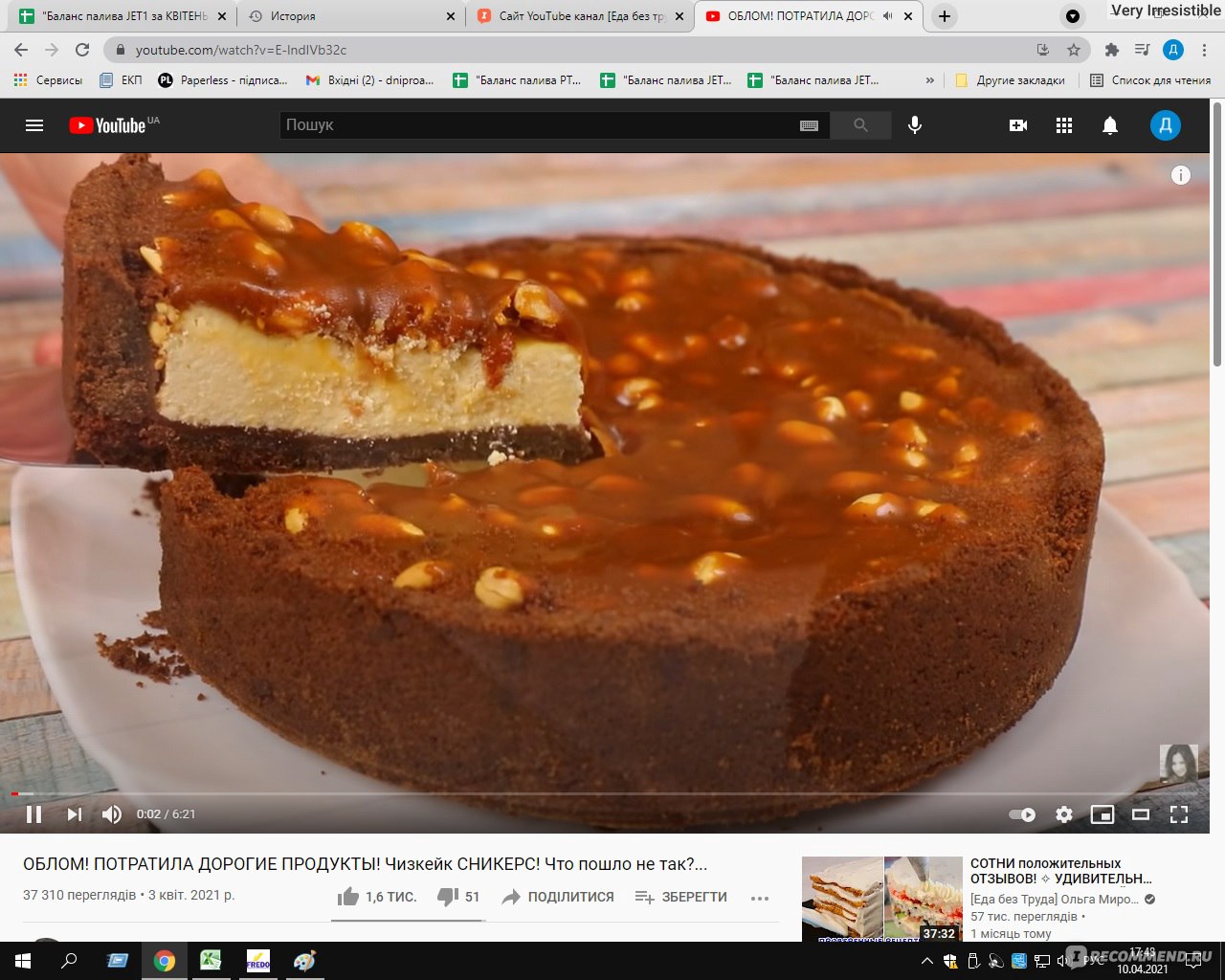1225x980 pixels.
Task: Close the История tab
Action: pyautogui.click(x=451, y=16)
